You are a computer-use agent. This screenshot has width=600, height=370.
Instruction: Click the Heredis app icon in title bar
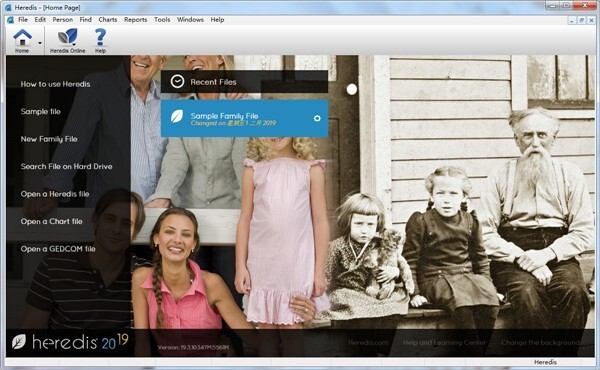8,7
